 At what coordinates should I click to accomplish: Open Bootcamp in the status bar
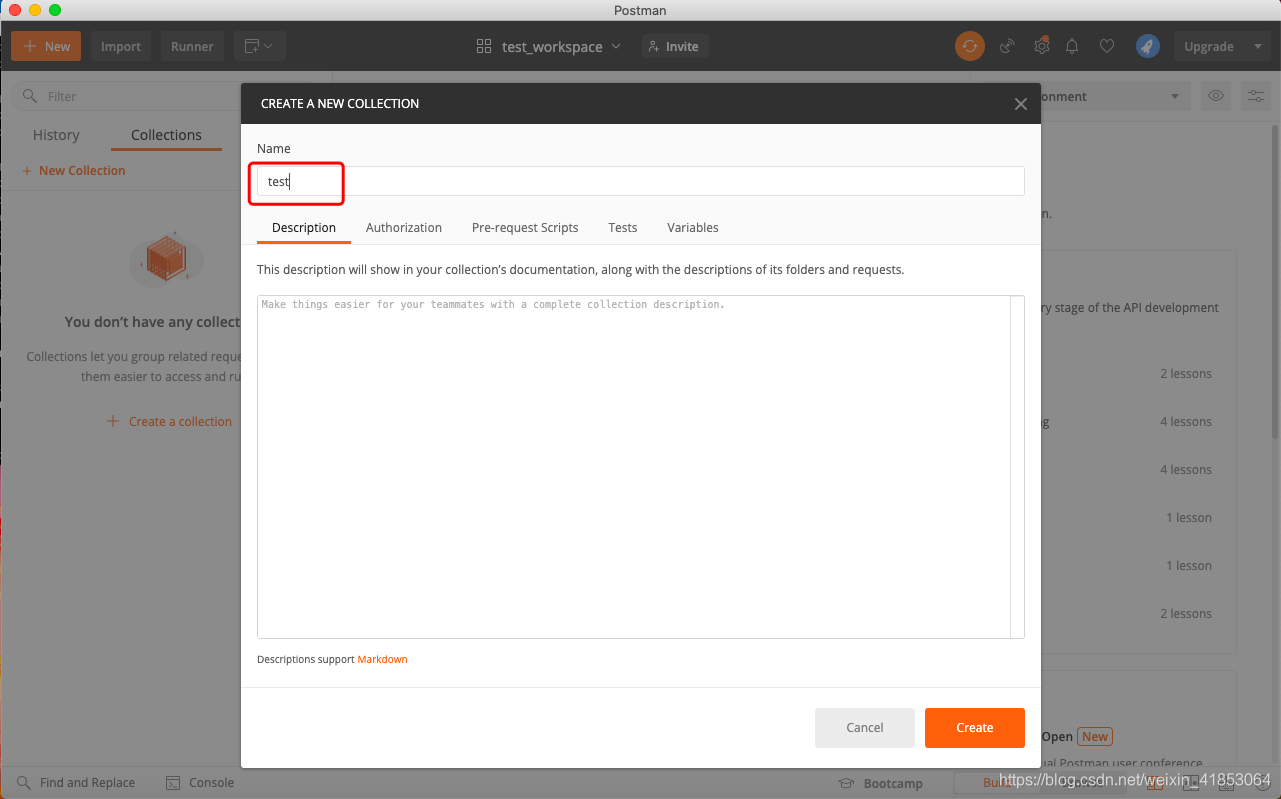tap(880, 783)
